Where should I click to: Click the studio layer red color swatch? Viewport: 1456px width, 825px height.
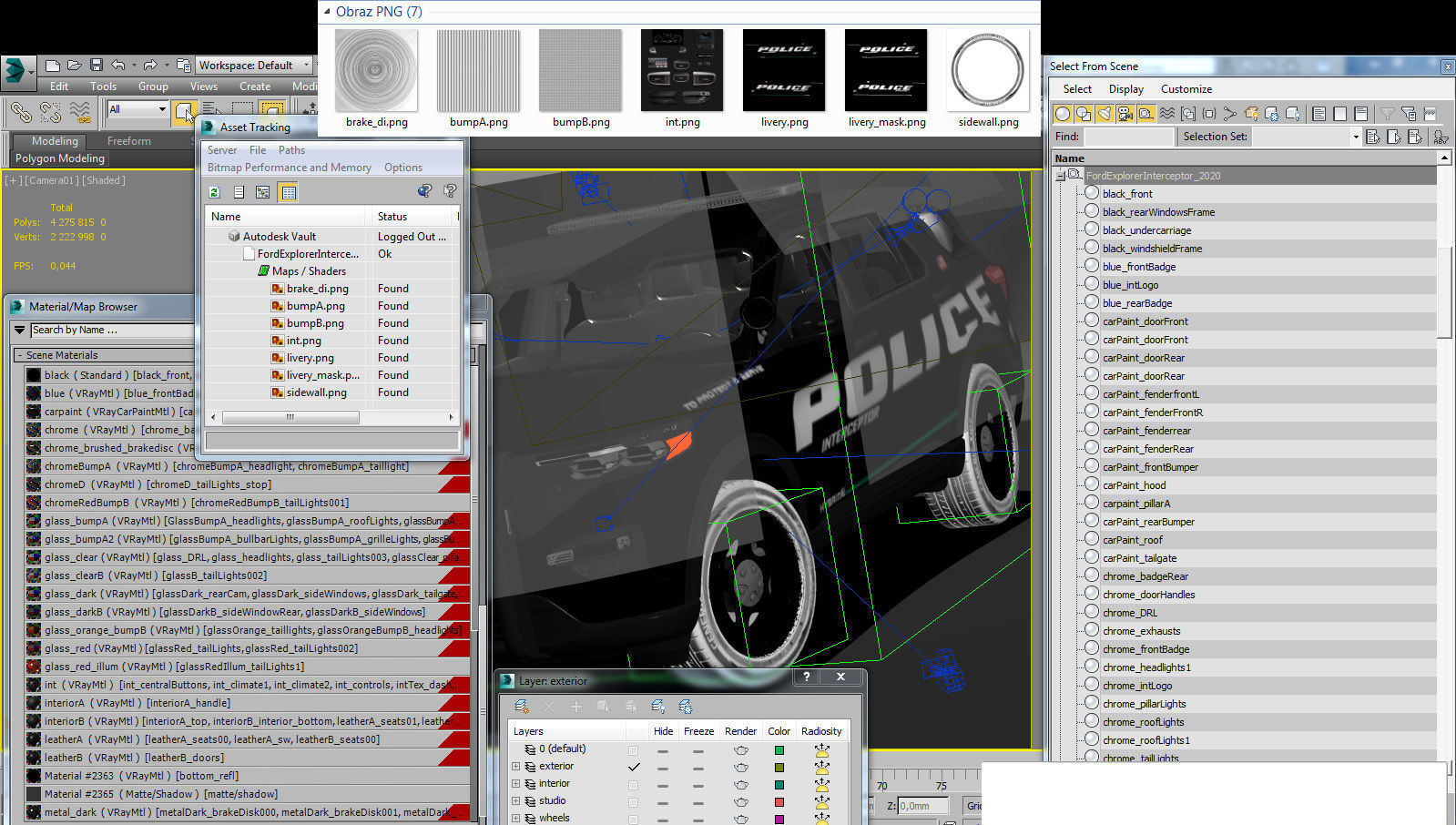779,802
